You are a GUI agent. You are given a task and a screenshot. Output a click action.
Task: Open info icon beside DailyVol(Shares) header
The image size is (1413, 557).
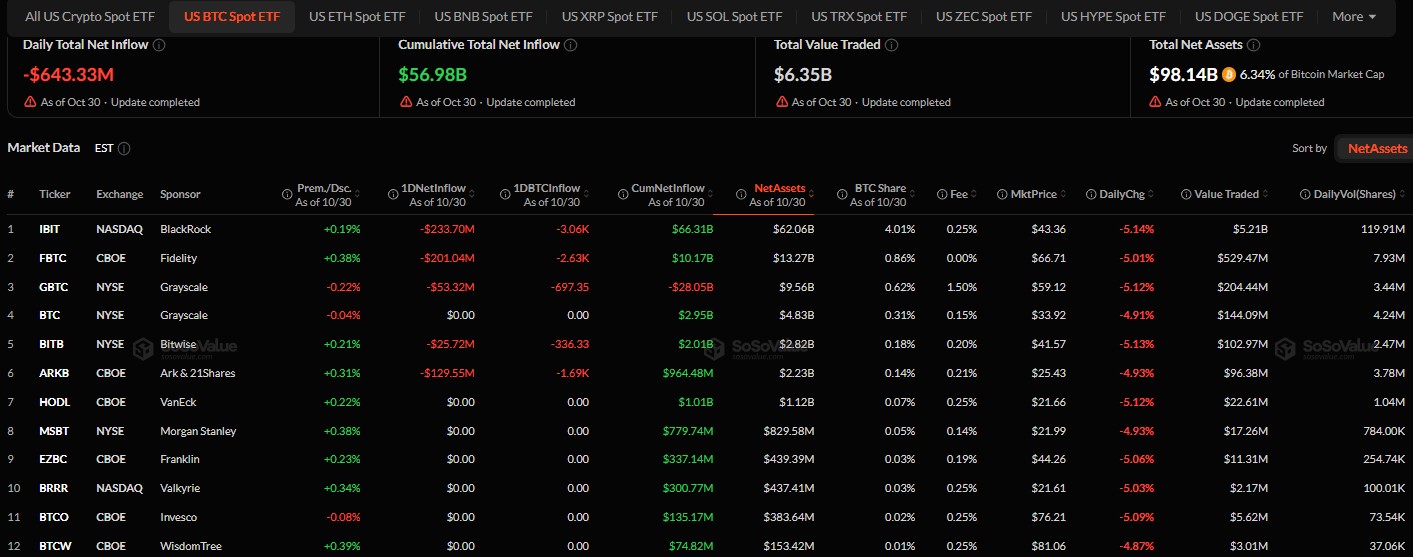[x=1306, y=194]
